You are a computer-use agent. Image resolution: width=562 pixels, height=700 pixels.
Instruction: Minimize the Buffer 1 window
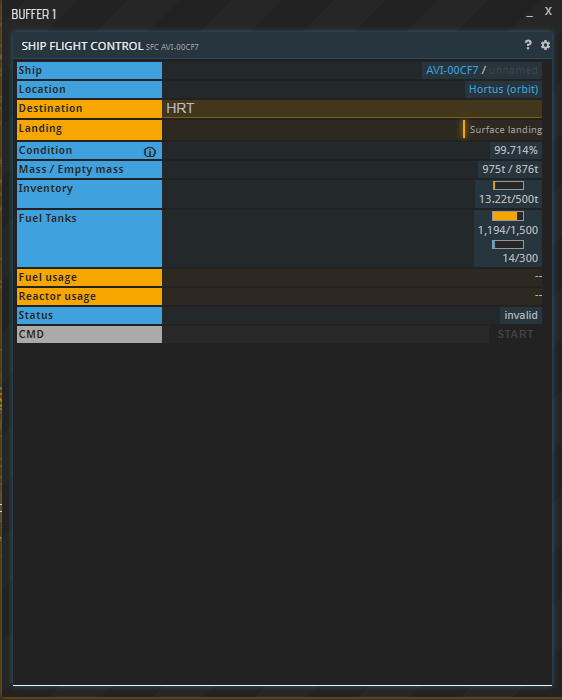point(529,14)
